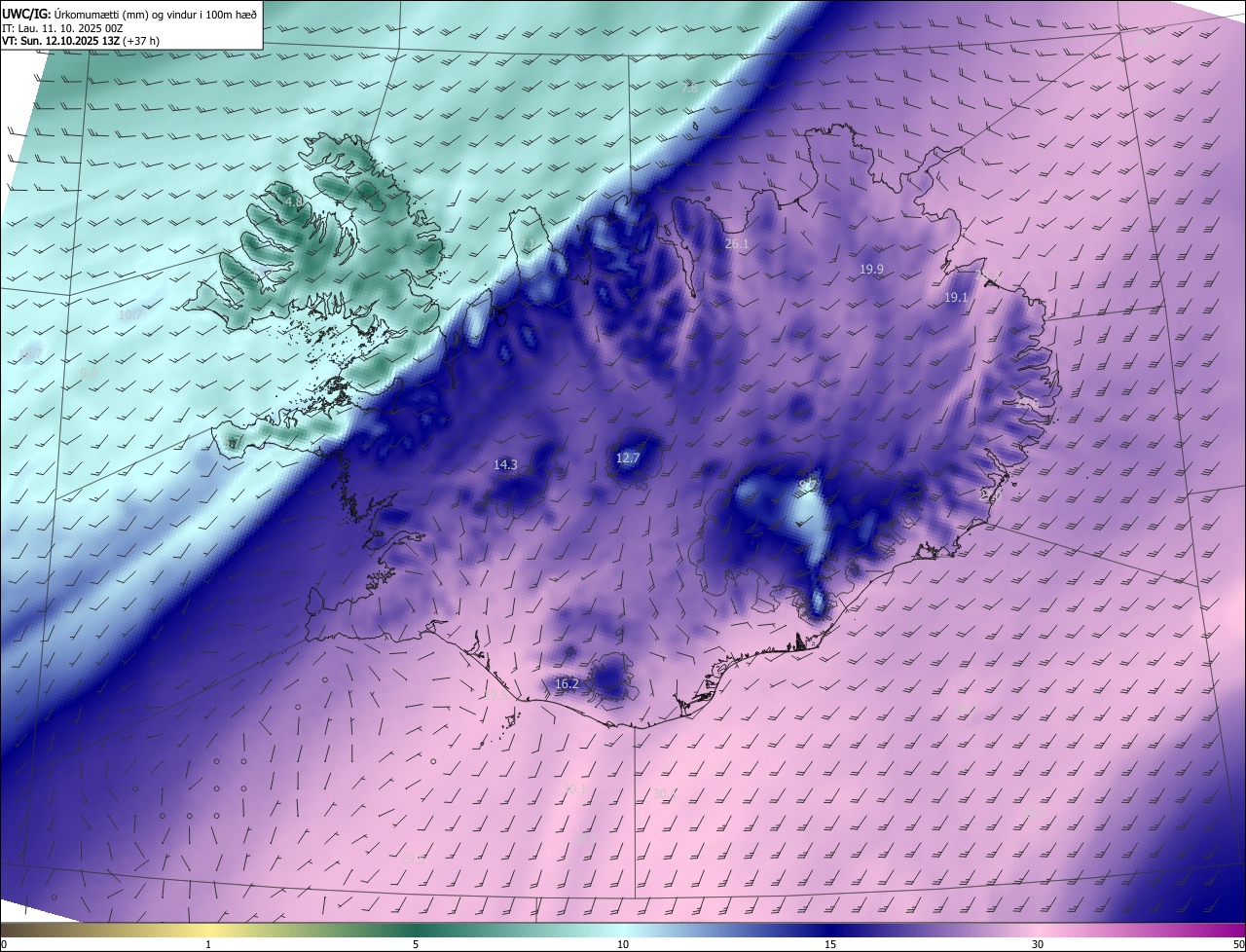Screen dimensions: 1246x952
Task: Click the 4.8 value on the Westfjords
Action: pyautogui.click(x=292, y=201)
